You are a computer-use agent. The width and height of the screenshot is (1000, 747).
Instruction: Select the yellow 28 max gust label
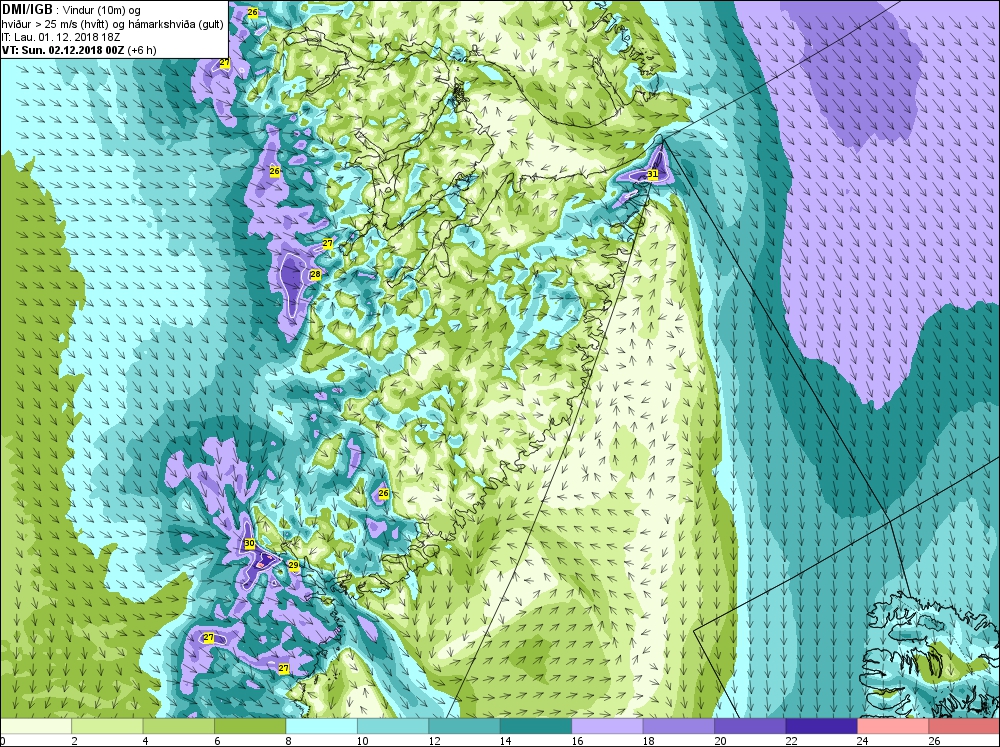(315, 274)
